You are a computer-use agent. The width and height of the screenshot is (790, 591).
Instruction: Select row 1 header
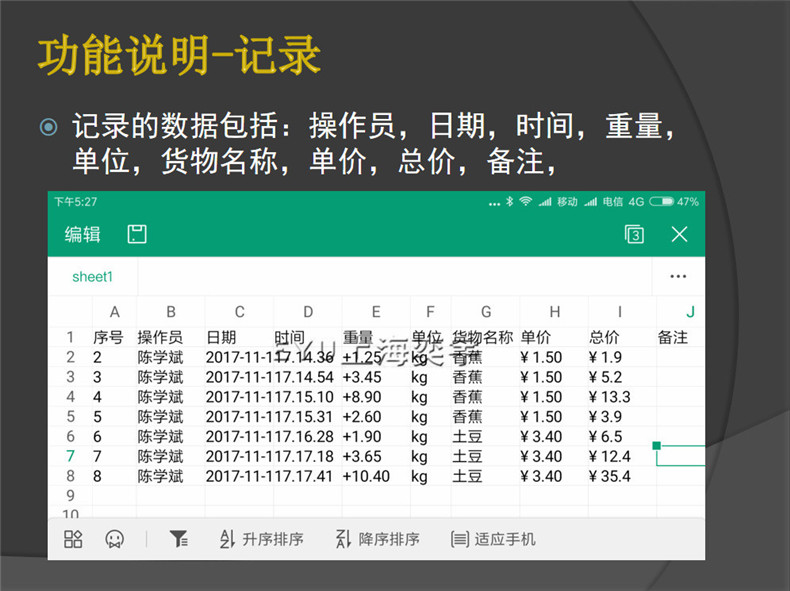(70, 337)
